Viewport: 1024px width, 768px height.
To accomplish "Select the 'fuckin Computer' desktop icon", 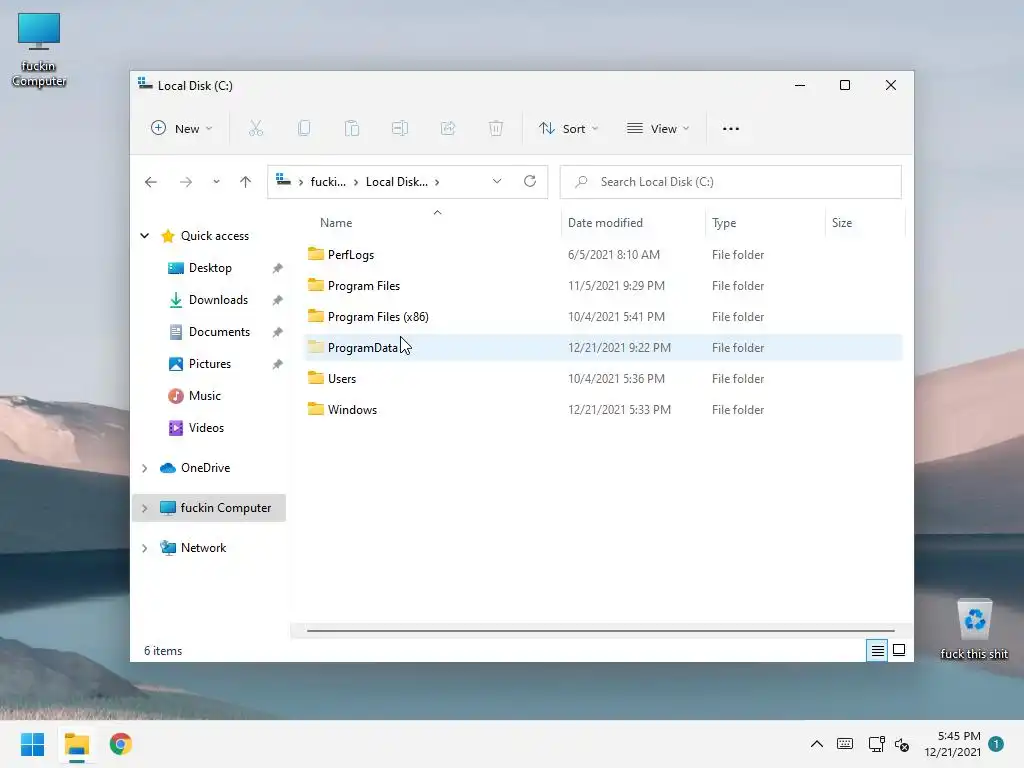I will (39, 50).
